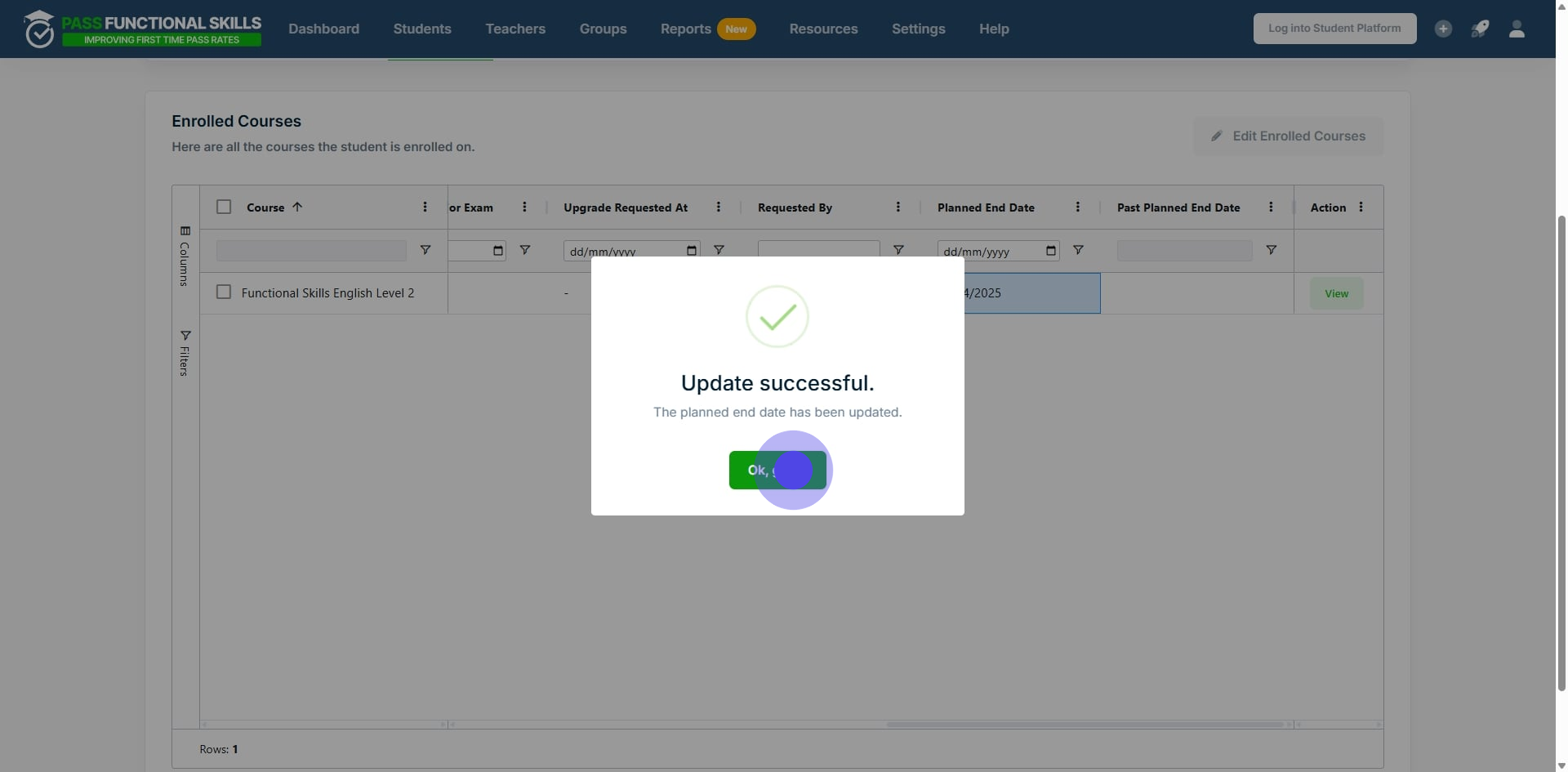
Task: Click the Pass Functional Skills logo
Action: coord(143,29)
